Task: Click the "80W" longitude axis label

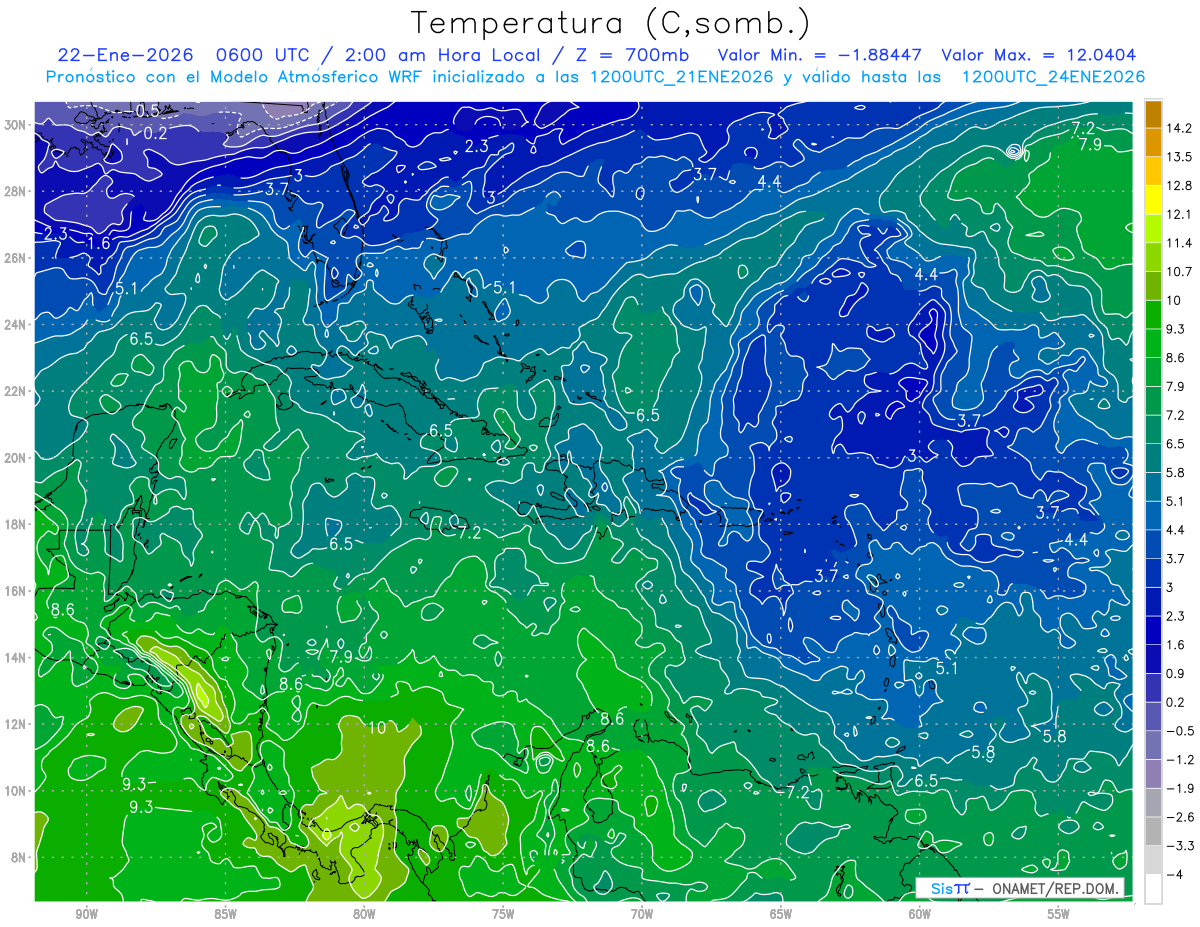Action: coord(364,914)
